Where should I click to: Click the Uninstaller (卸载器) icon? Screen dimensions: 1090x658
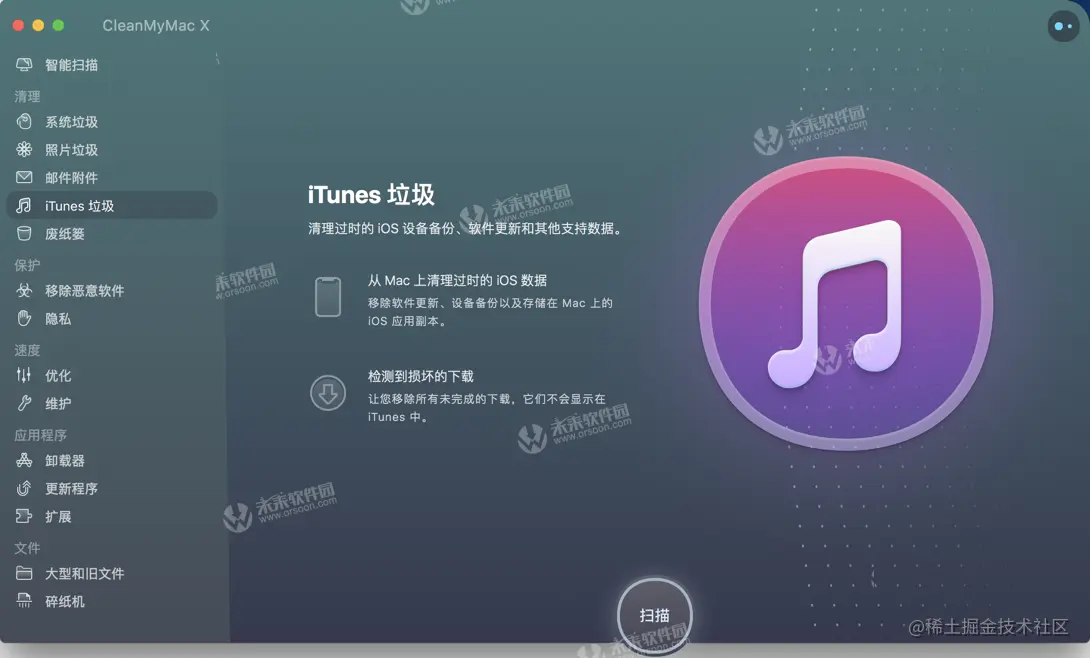(x=24, y=460)
